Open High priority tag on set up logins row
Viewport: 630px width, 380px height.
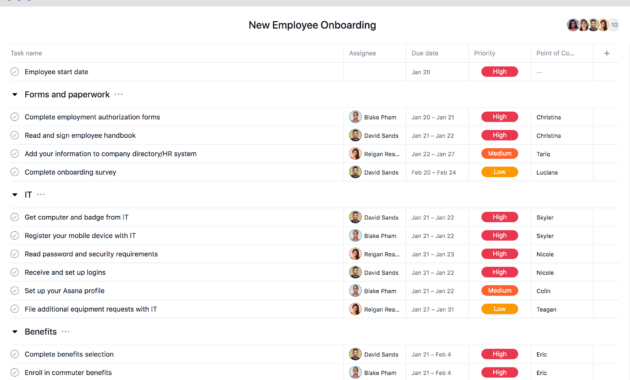coord(499,272)
